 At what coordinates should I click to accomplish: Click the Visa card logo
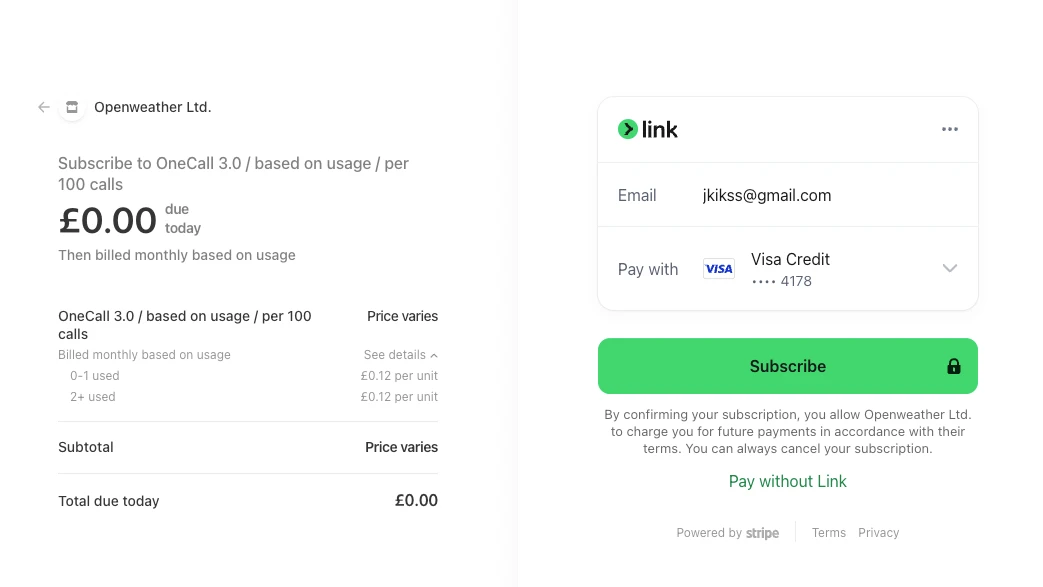[x=718, y=268]
